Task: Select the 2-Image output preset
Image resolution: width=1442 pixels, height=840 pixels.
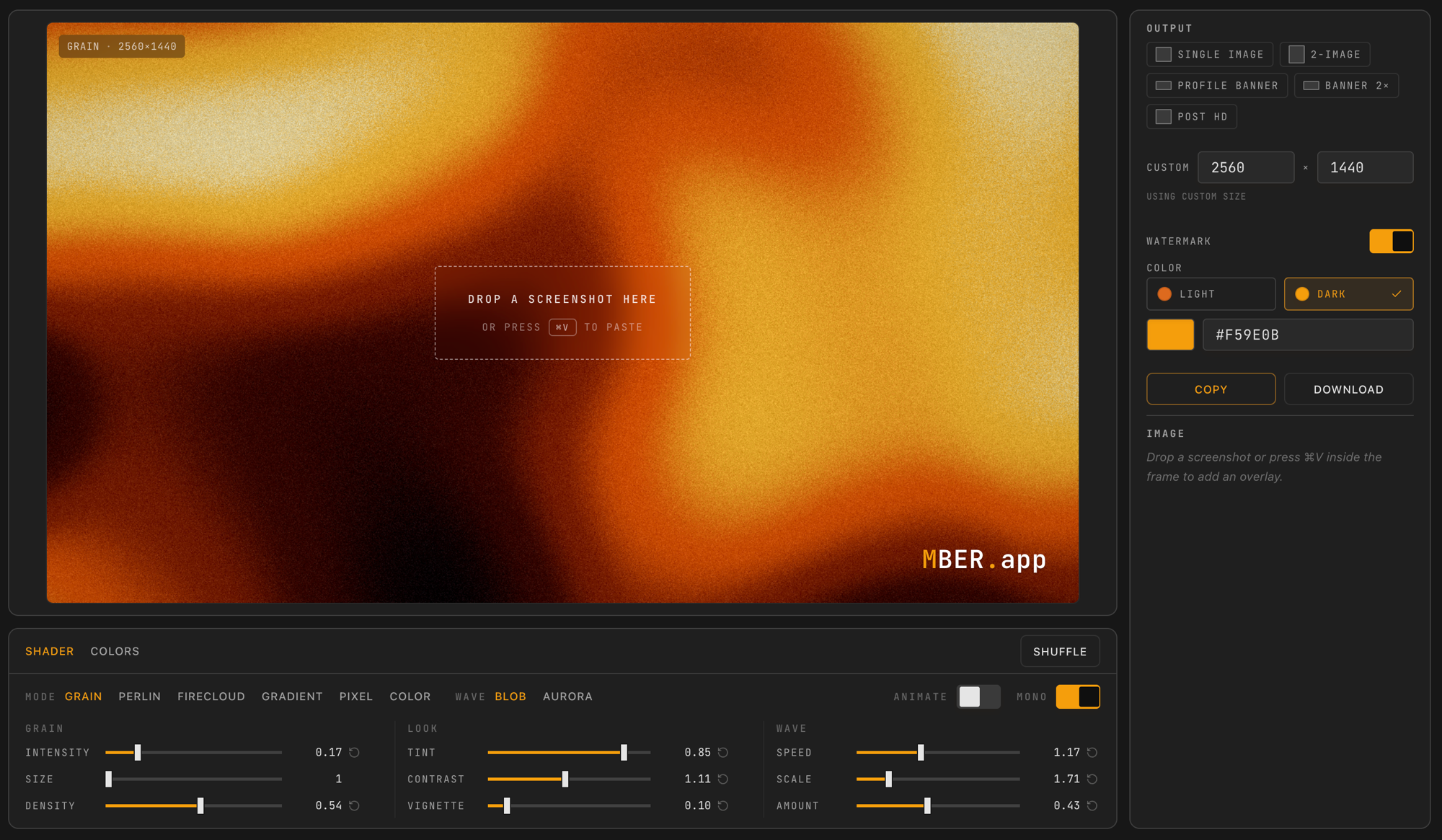Action: pyautogui.click(x=1324, y=54)
